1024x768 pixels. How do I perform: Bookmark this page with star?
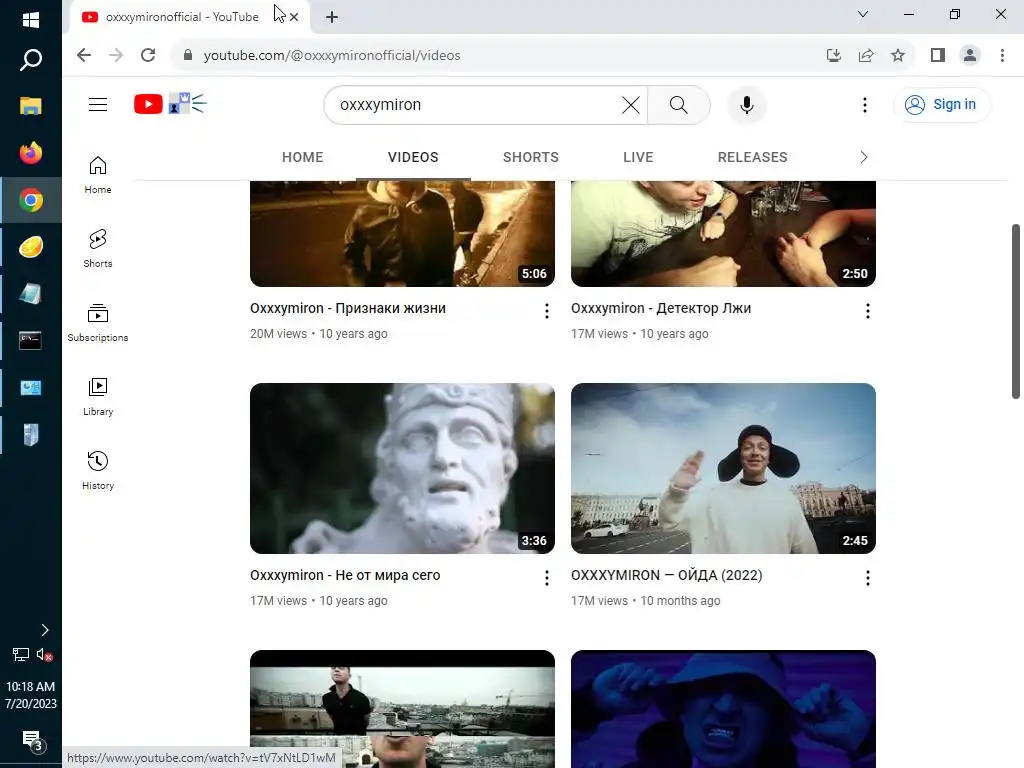coord(898,56)
